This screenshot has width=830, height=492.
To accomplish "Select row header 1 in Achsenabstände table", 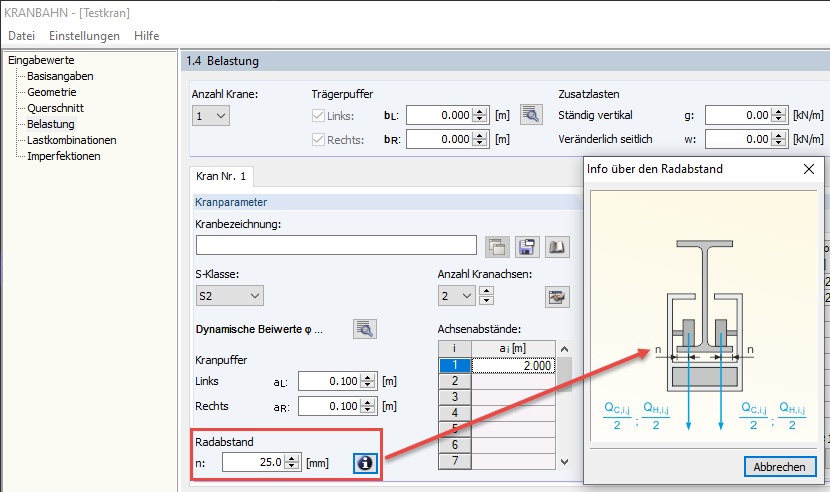I will coord(455,365).
